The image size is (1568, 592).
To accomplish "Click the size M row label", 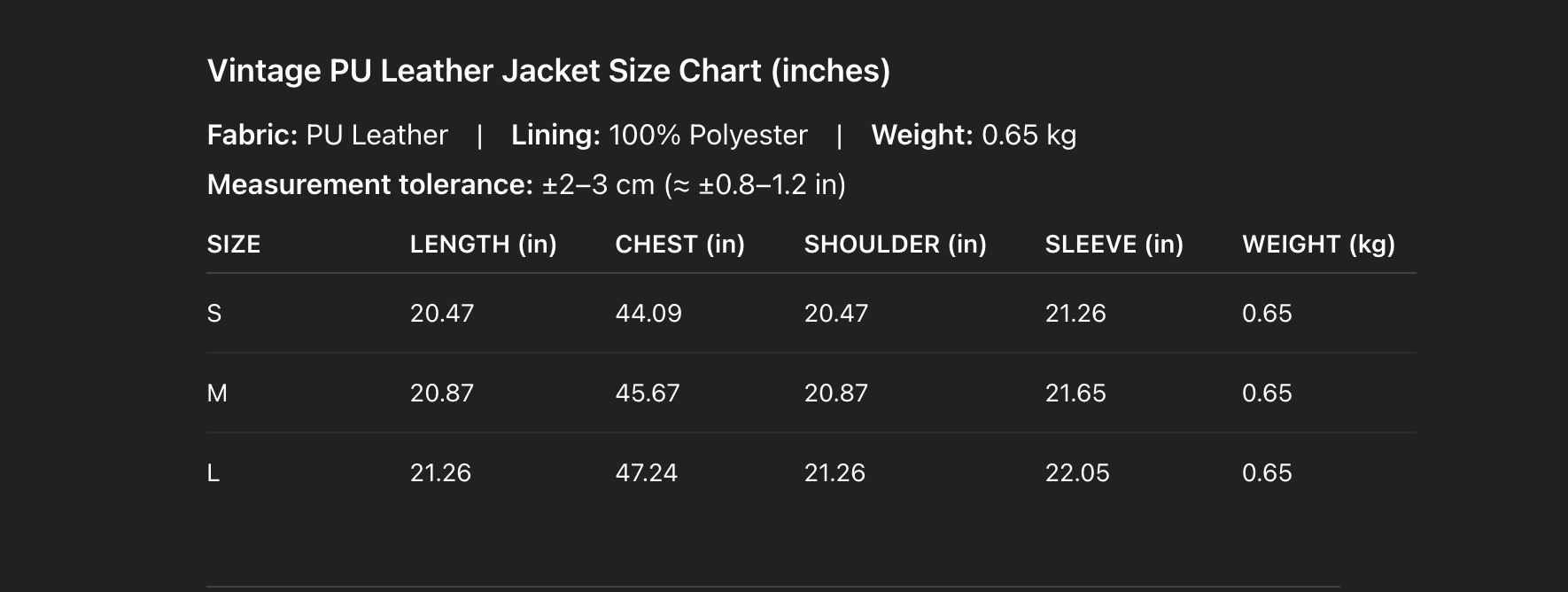I will [x=217, y=393].
